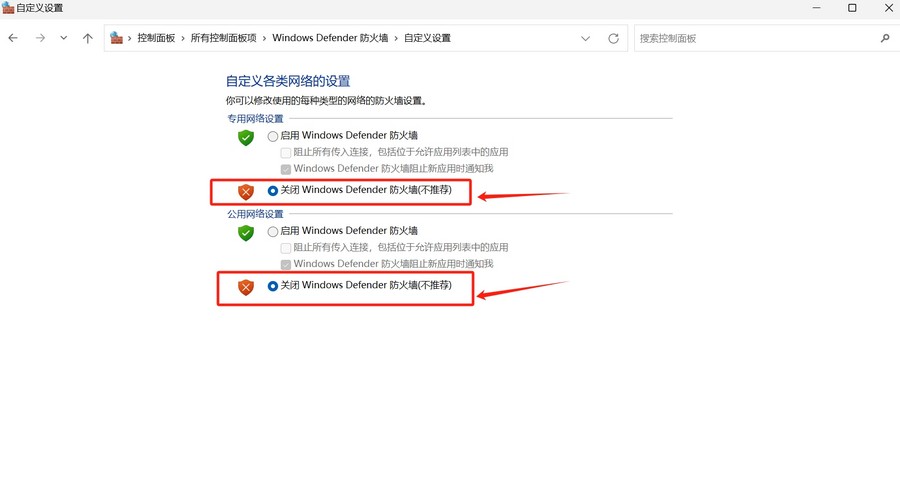Expand chevron after the address bar icon

130,38
